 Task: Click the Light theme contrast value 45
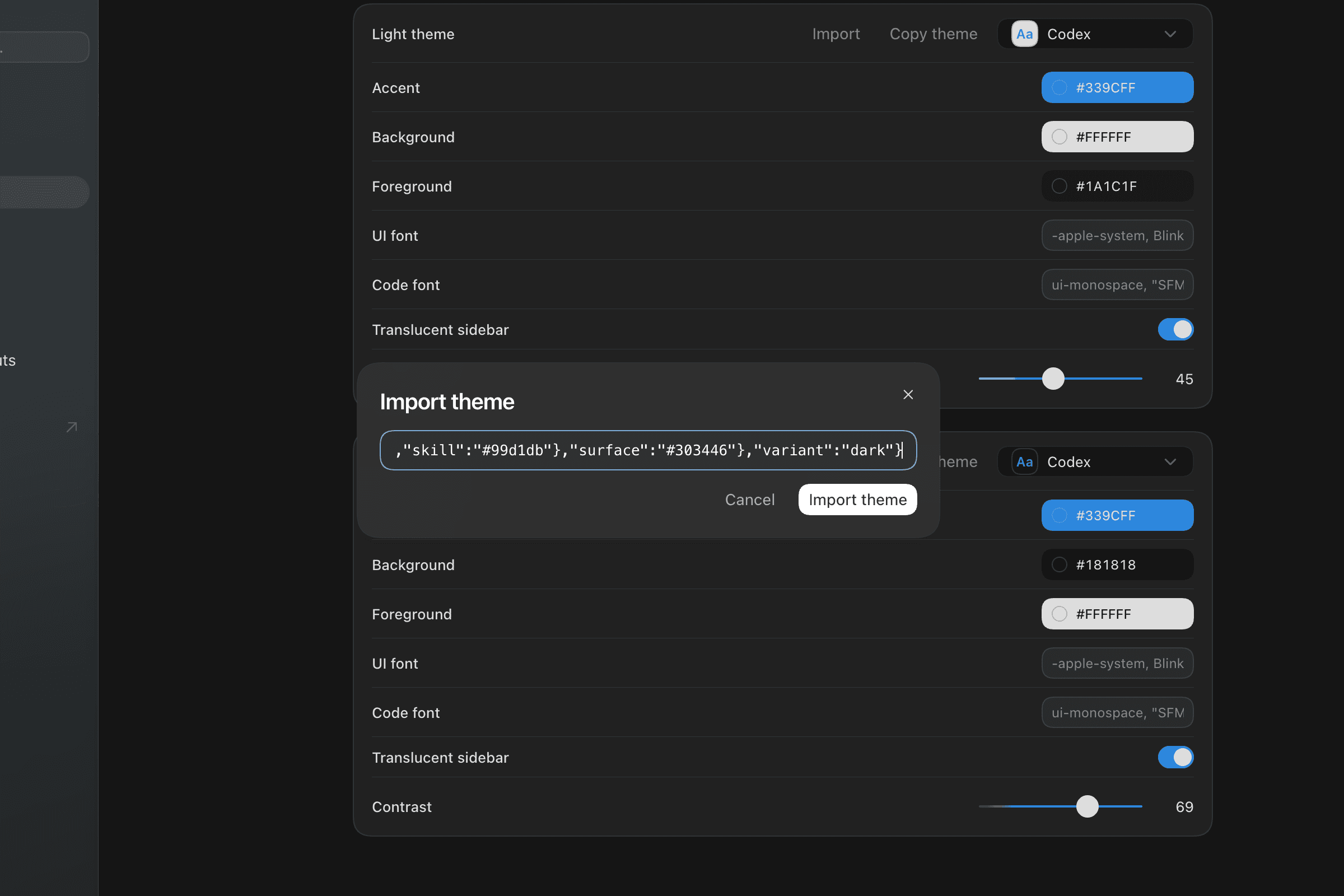[1184, 379]
